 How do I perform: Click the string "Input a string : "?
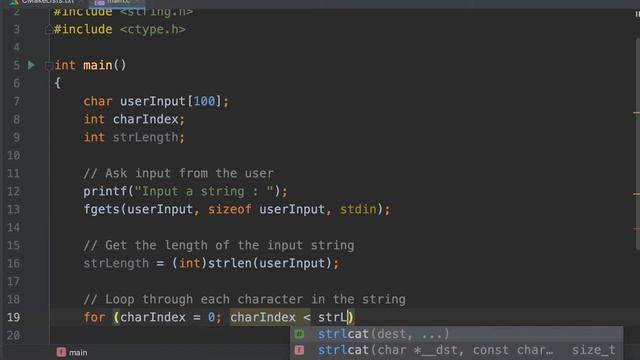[204, 191]
